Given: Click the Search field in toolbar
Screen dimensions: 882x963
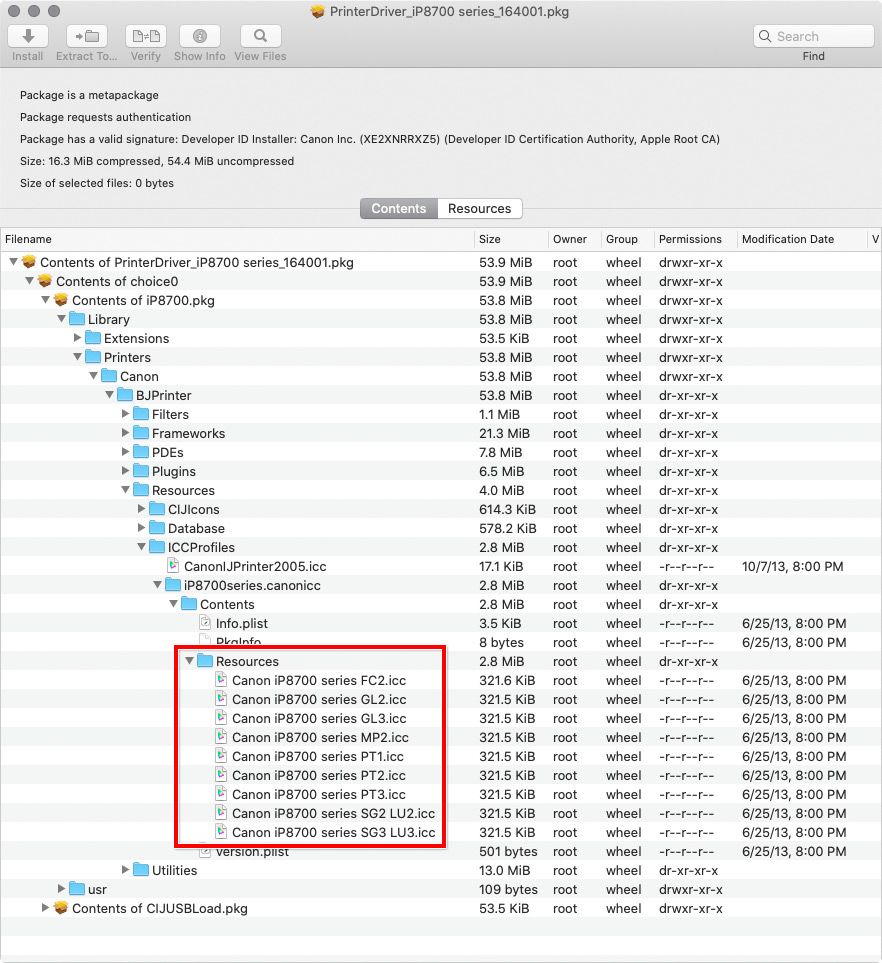Looking at the screenshot, I should 813,36.
